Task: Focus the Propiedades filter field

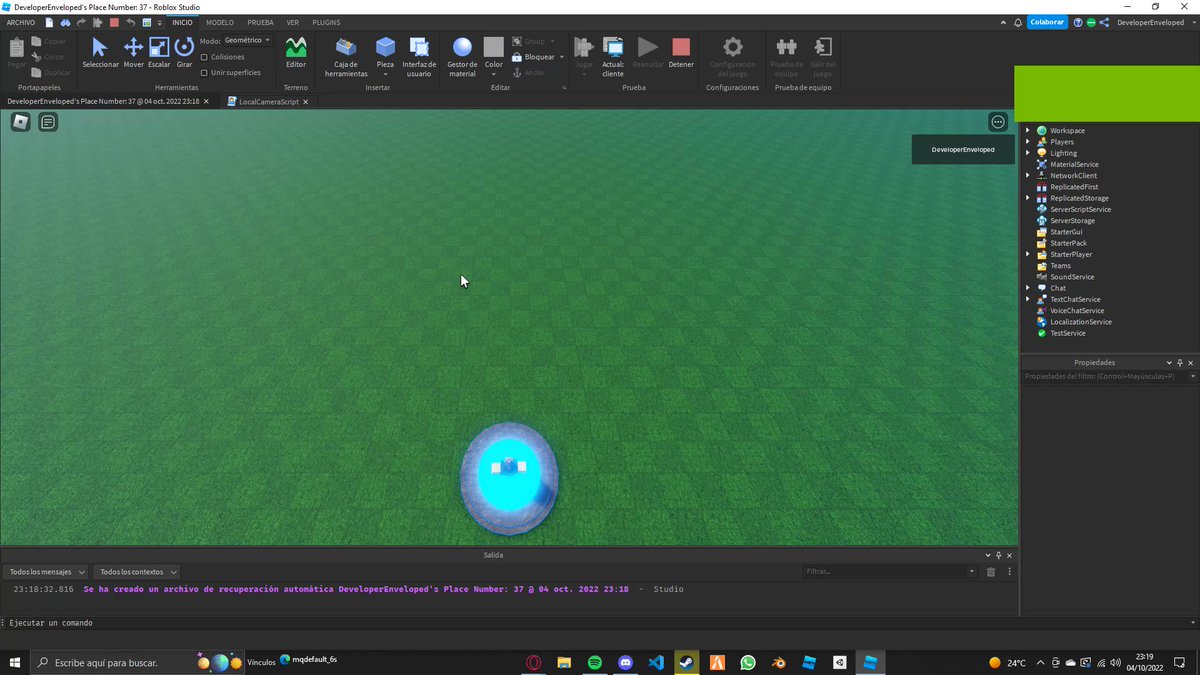Action: (1109, 377)
